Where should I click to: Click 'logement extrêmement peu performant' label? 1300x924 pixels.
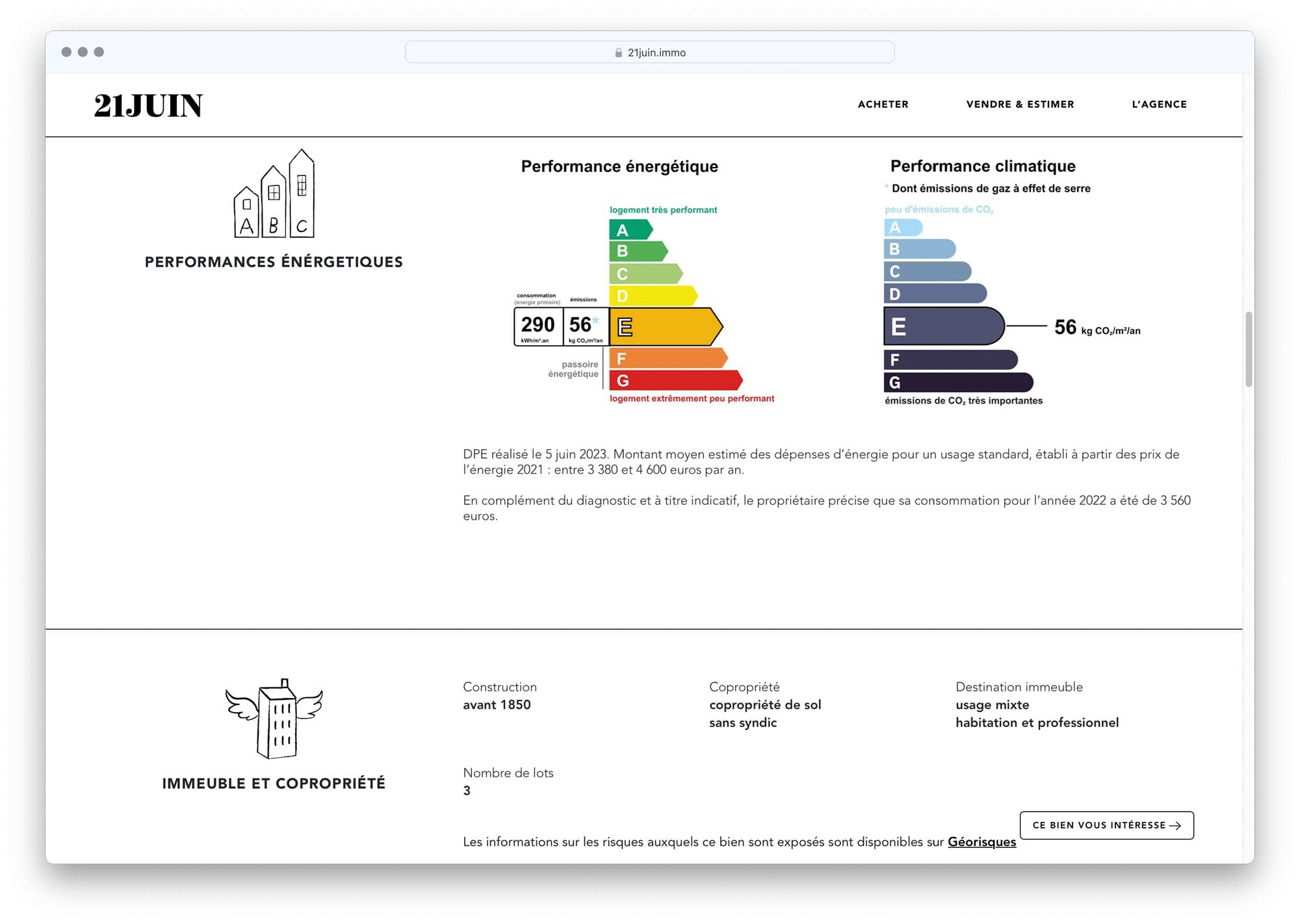[x=692, y=398]
